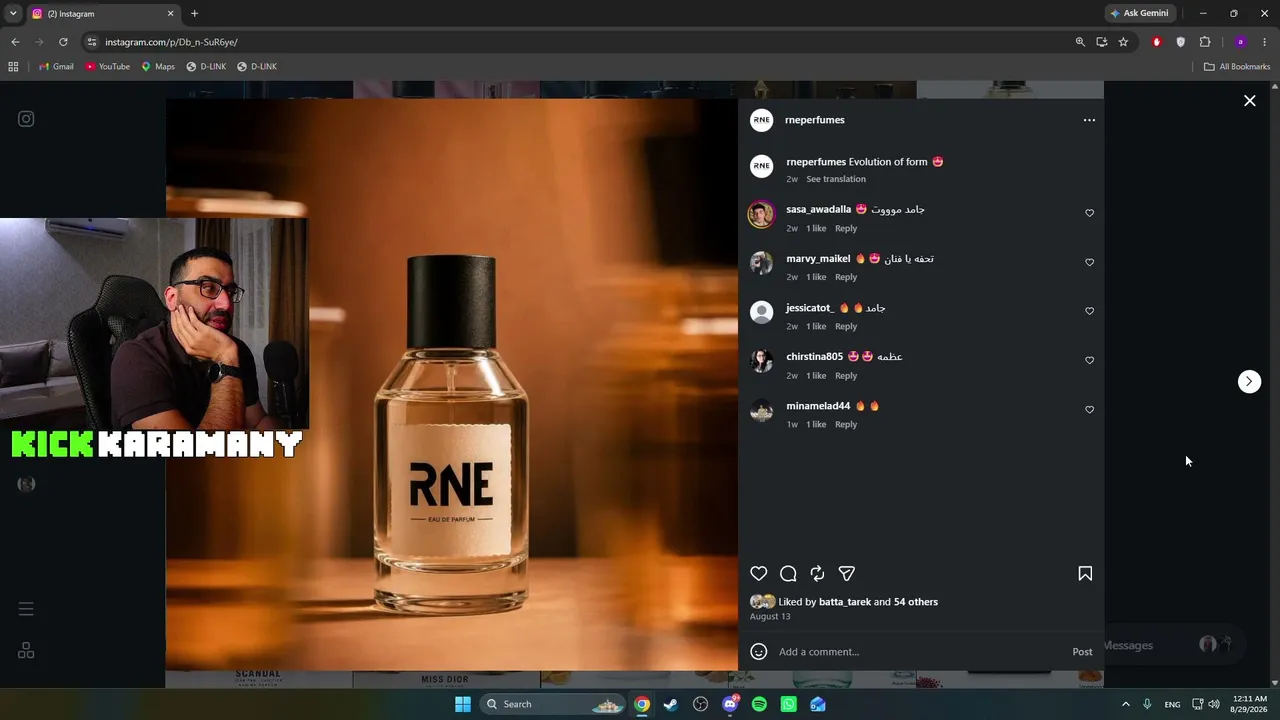Reload the Instagram page
This screenshot has height=720, width=1280.
click(x=63, y=42)
